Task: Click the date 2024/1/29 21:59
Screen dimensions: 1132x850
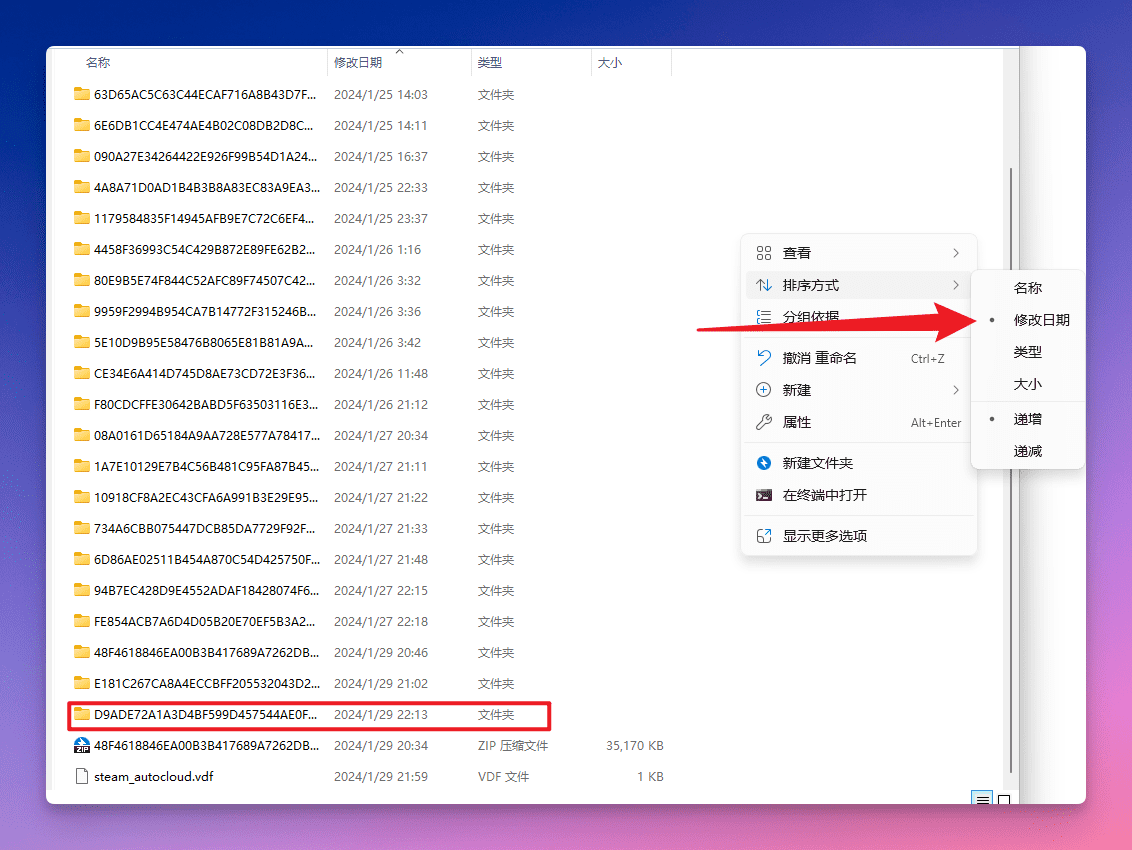Action: [380, 777]
